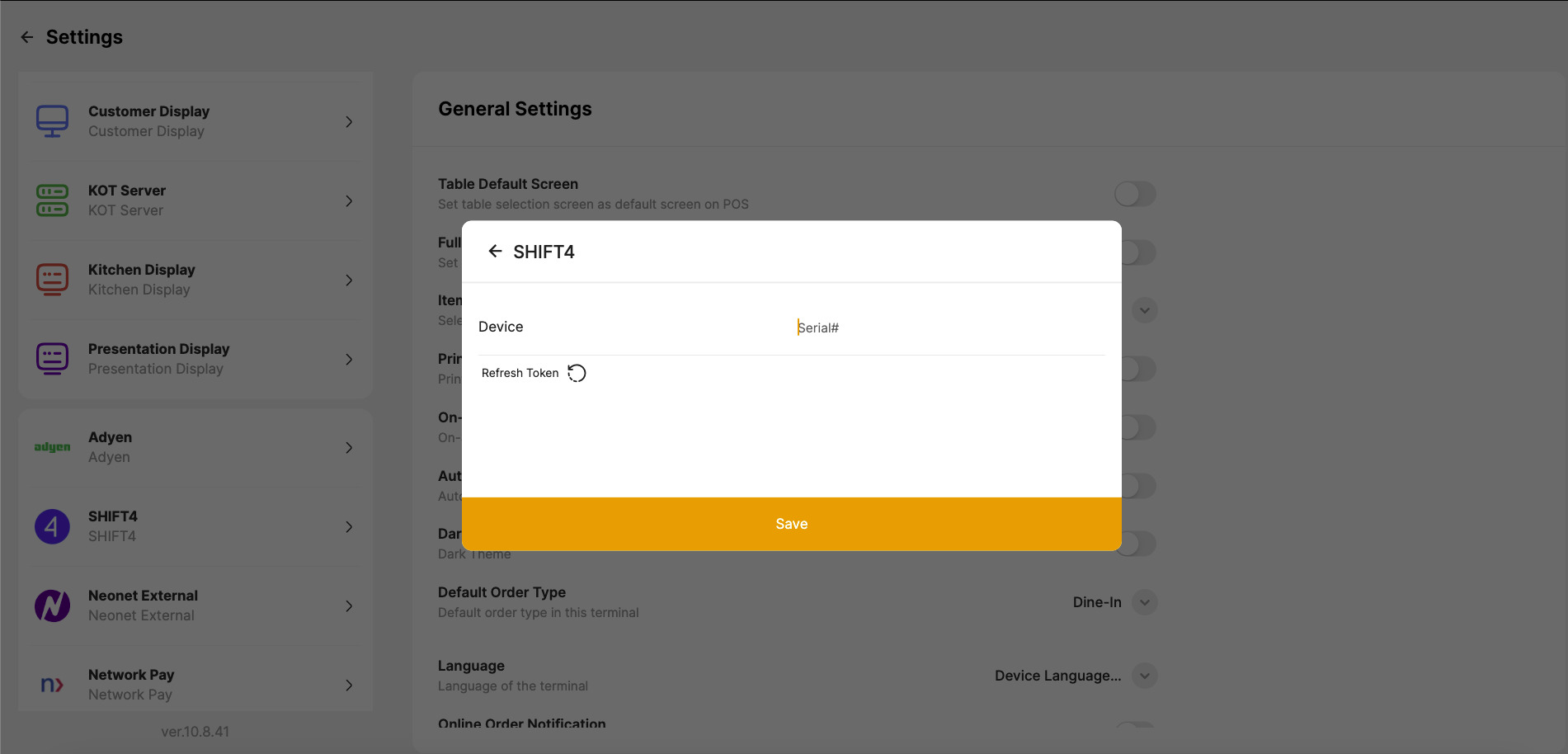Click the Presentation Display purple icon
1568x754 pixels.
pyautogui.click(x=52, y=359)
